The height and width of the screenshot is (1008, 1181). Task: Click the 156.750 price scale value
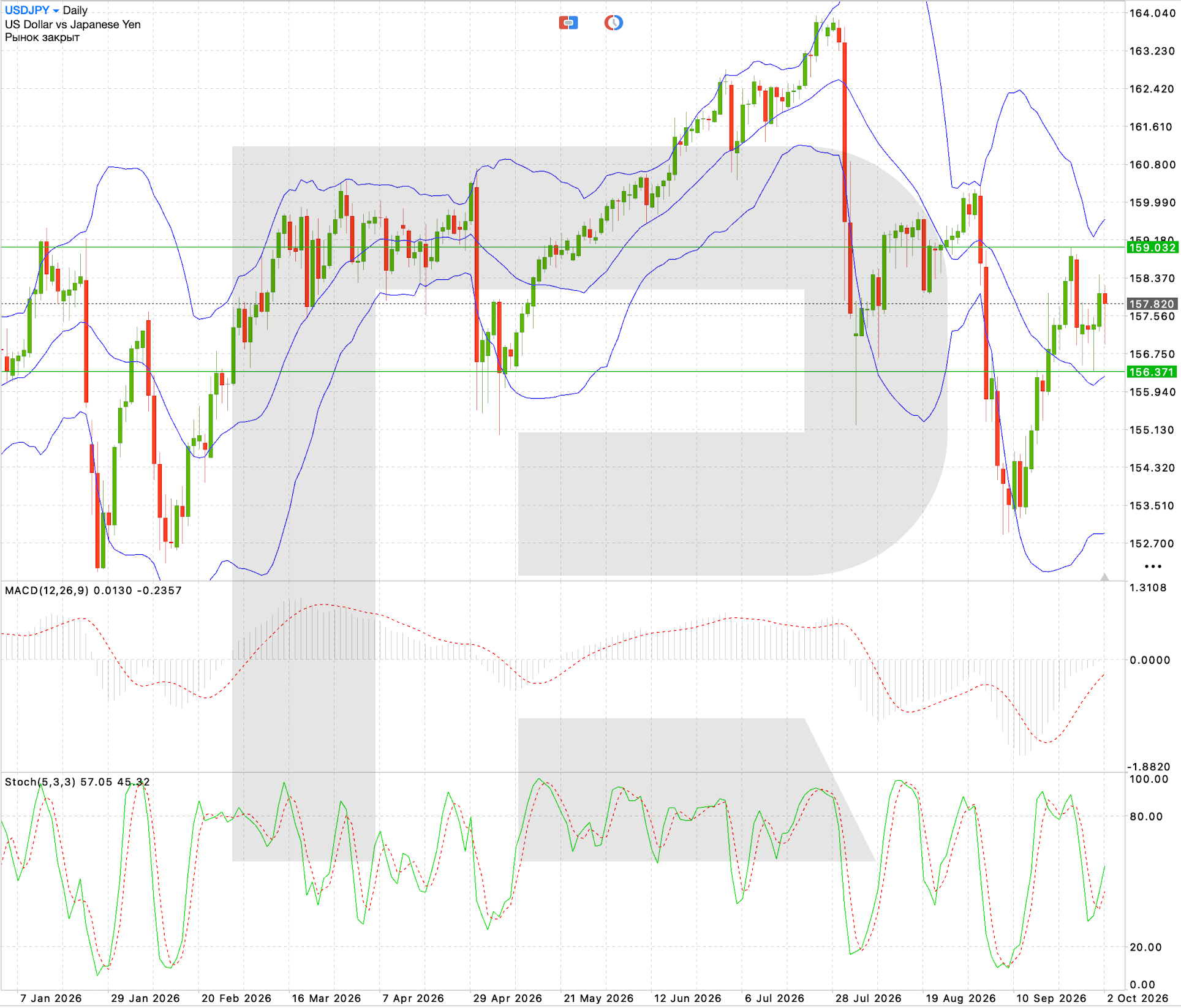tap(1152, 354)
